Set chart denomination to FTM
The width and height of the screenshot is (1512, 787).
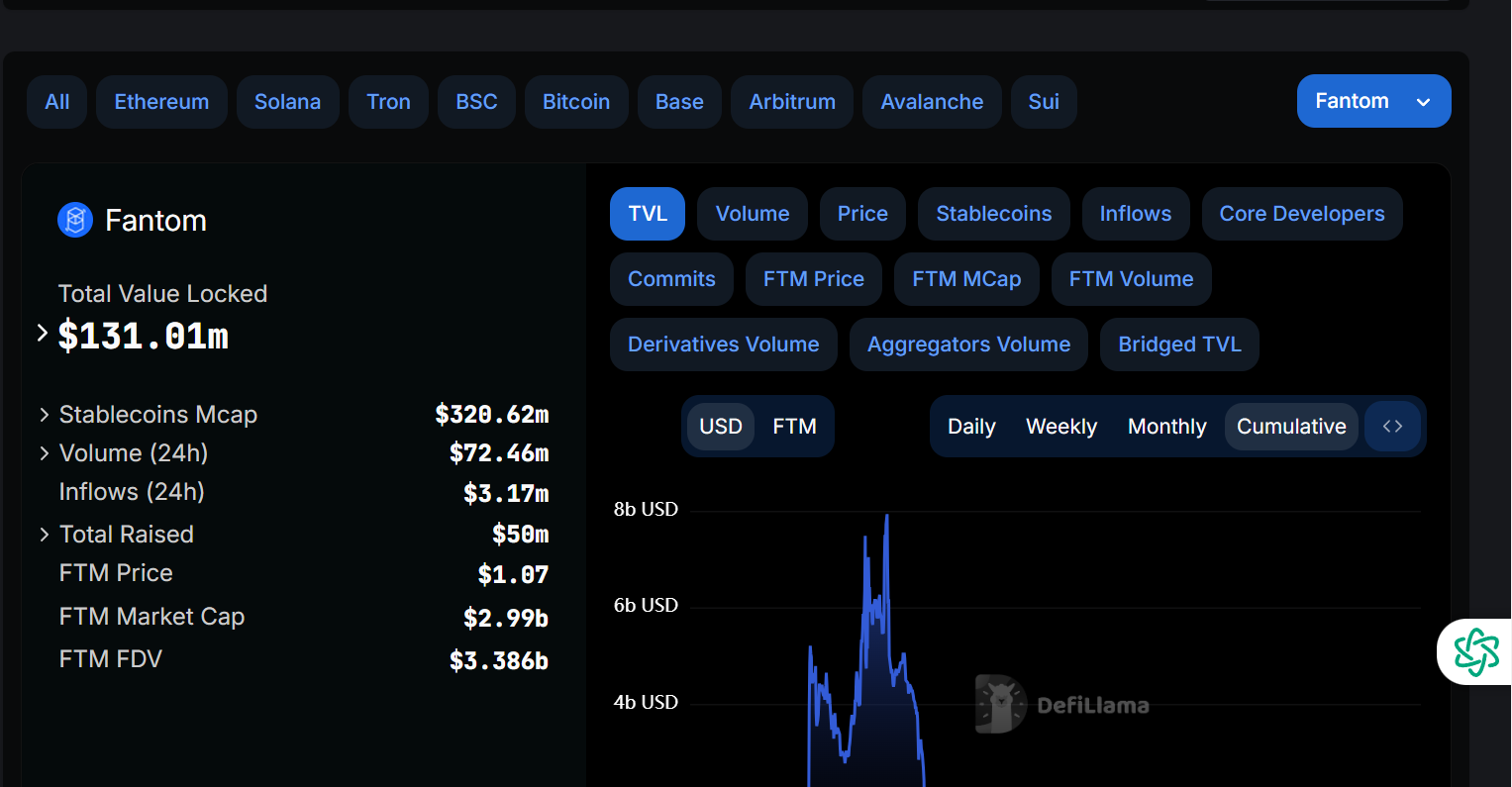(794, 427)
